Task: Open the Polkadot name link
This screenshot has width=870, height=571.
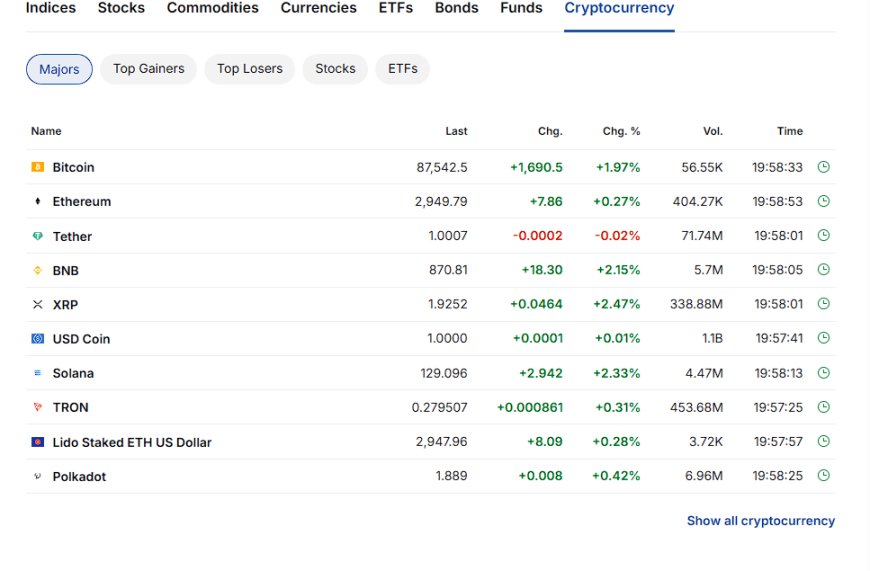Action: point(79,477)
